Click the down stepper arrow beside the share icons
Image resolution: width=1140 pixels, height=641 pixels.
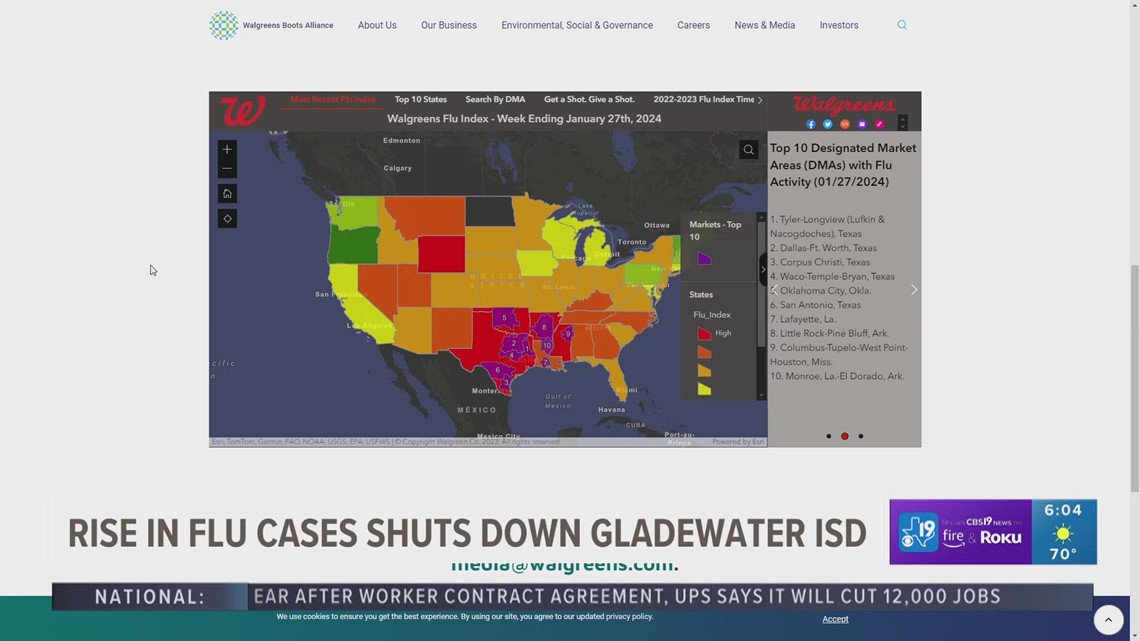tap(903, 127)
